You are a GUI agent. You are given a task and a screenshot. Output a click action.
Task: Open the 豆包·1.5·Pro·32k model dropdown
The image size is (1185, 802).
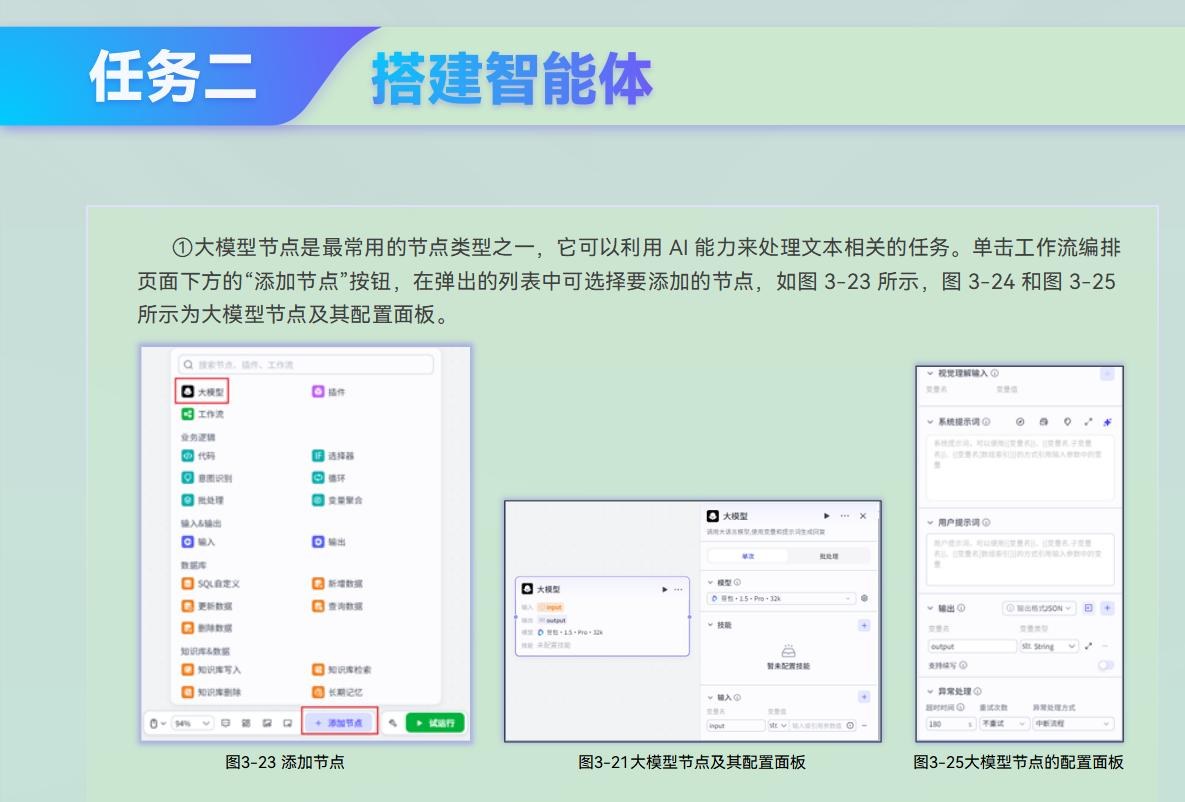pyautogui.click(x=781, y=599)
